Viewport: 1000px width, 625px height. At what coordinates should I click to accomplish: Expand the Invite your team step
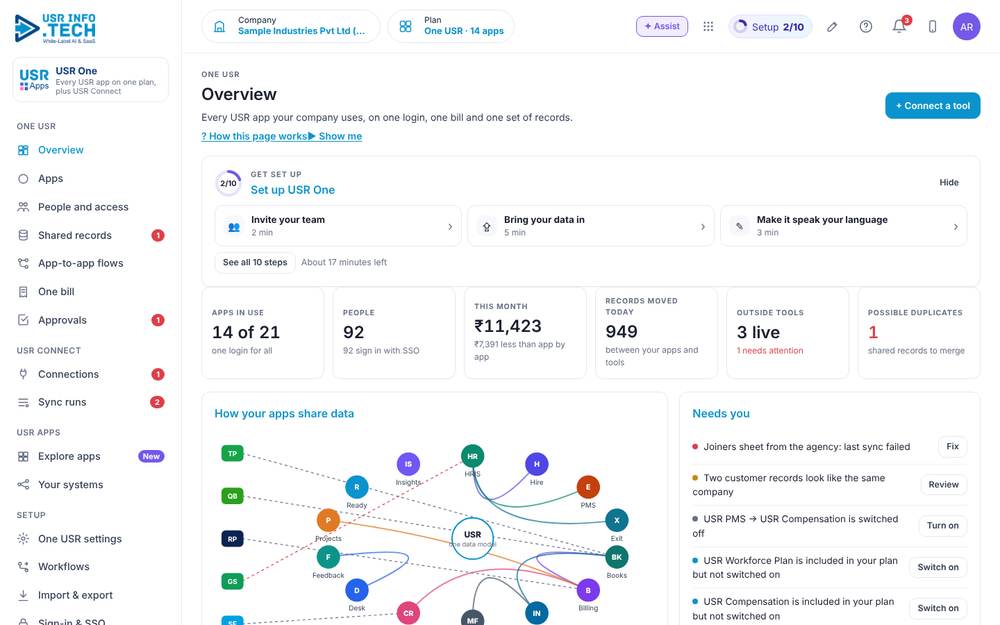point(338,226)
